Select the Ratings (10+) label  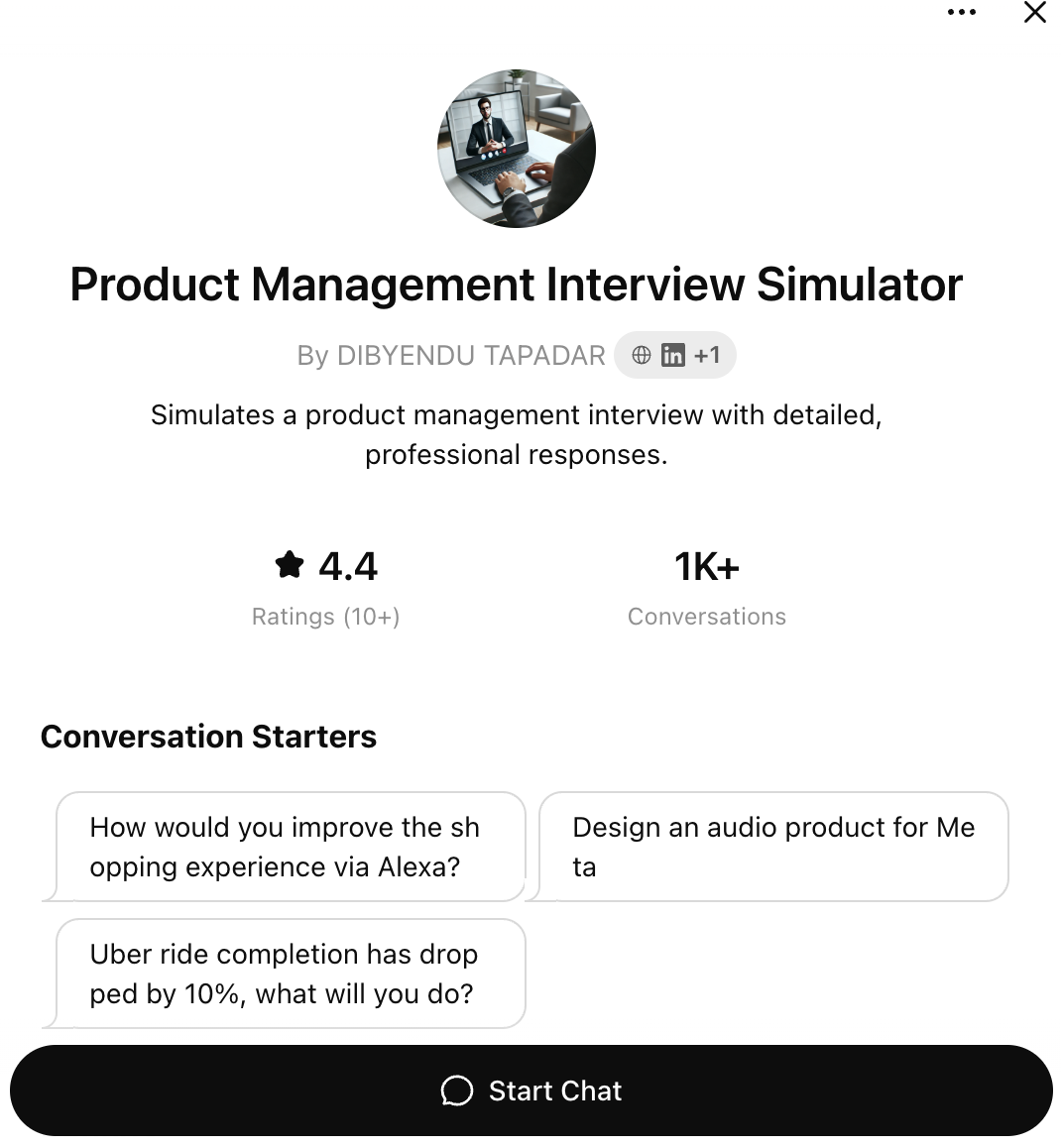coord(325,617)
